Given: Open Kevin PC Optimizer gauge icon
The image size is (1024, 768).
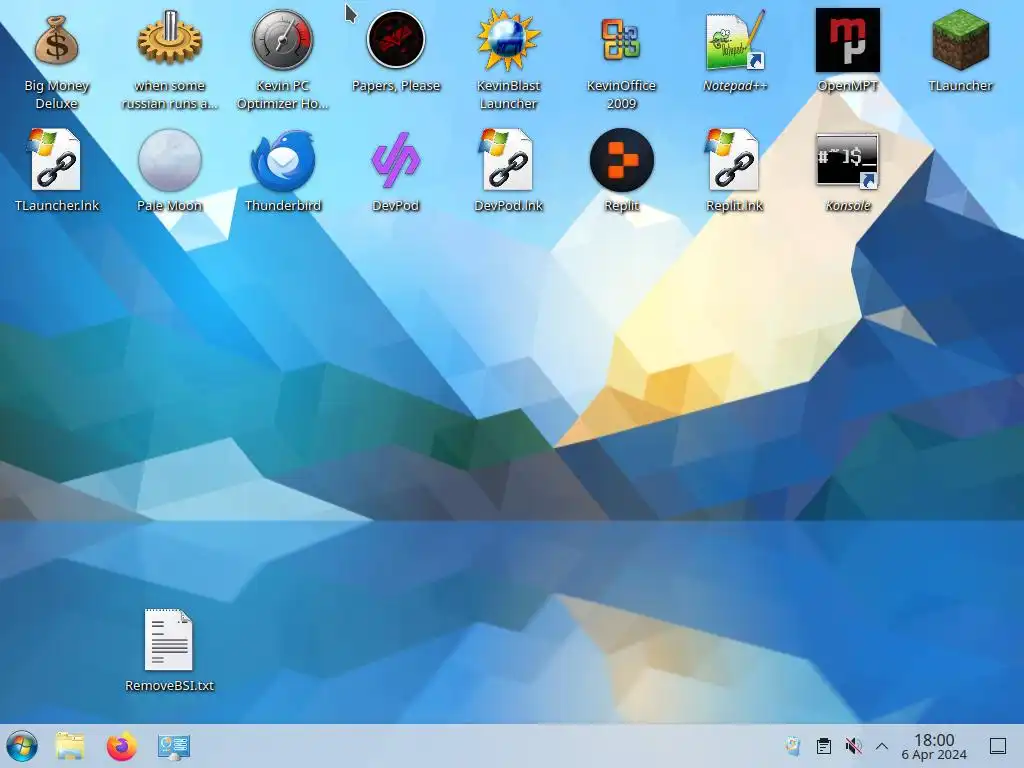Looking at the screenshot, I should (283, 40).
